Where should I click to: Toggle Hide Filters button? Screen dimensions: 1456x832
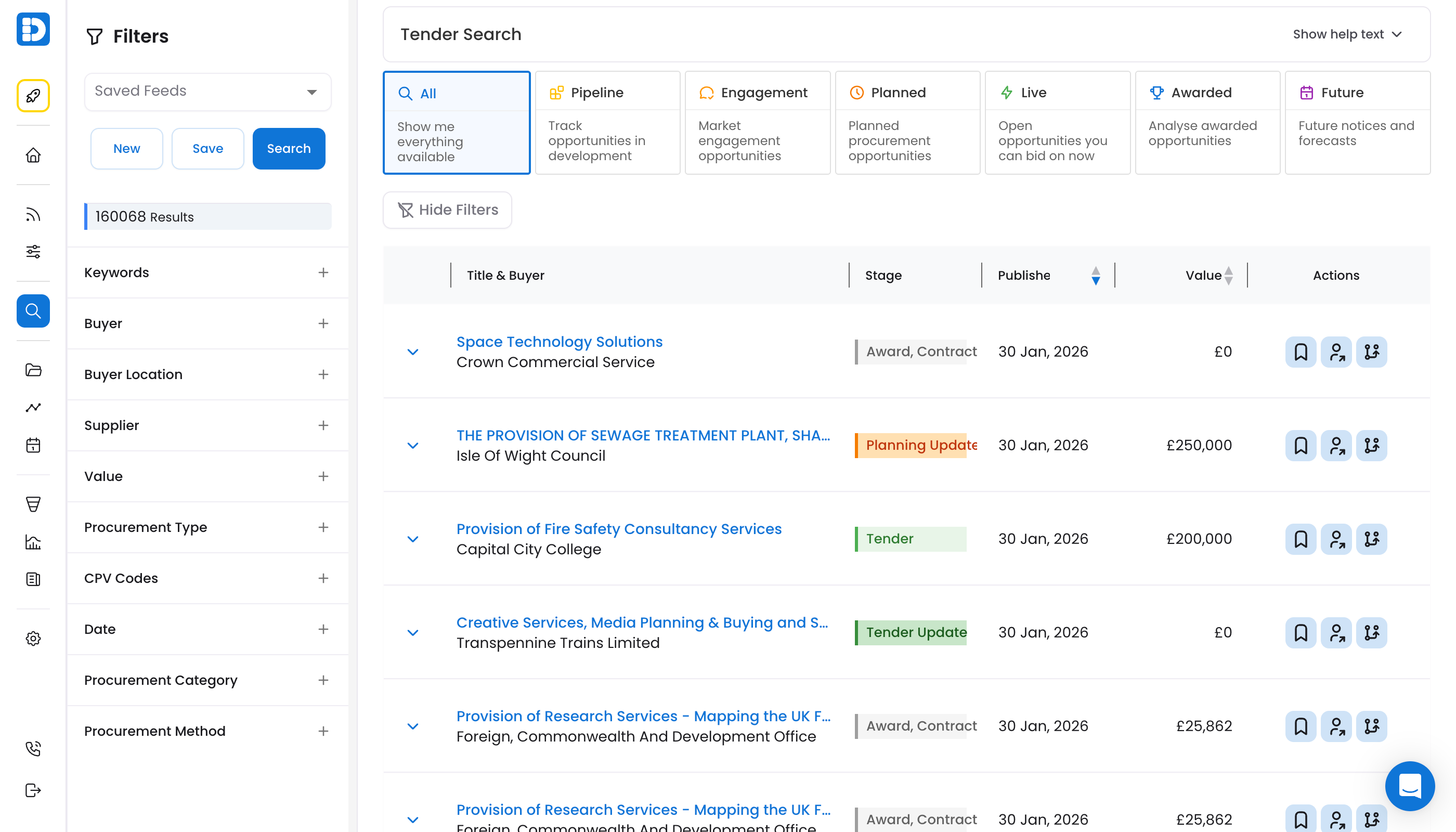click(x=447, y=210)
